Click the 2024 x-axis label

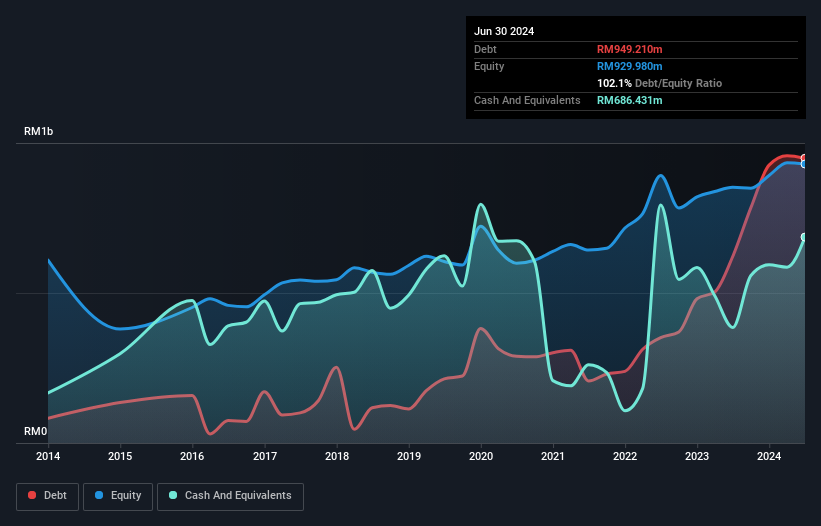coord(769,456)
